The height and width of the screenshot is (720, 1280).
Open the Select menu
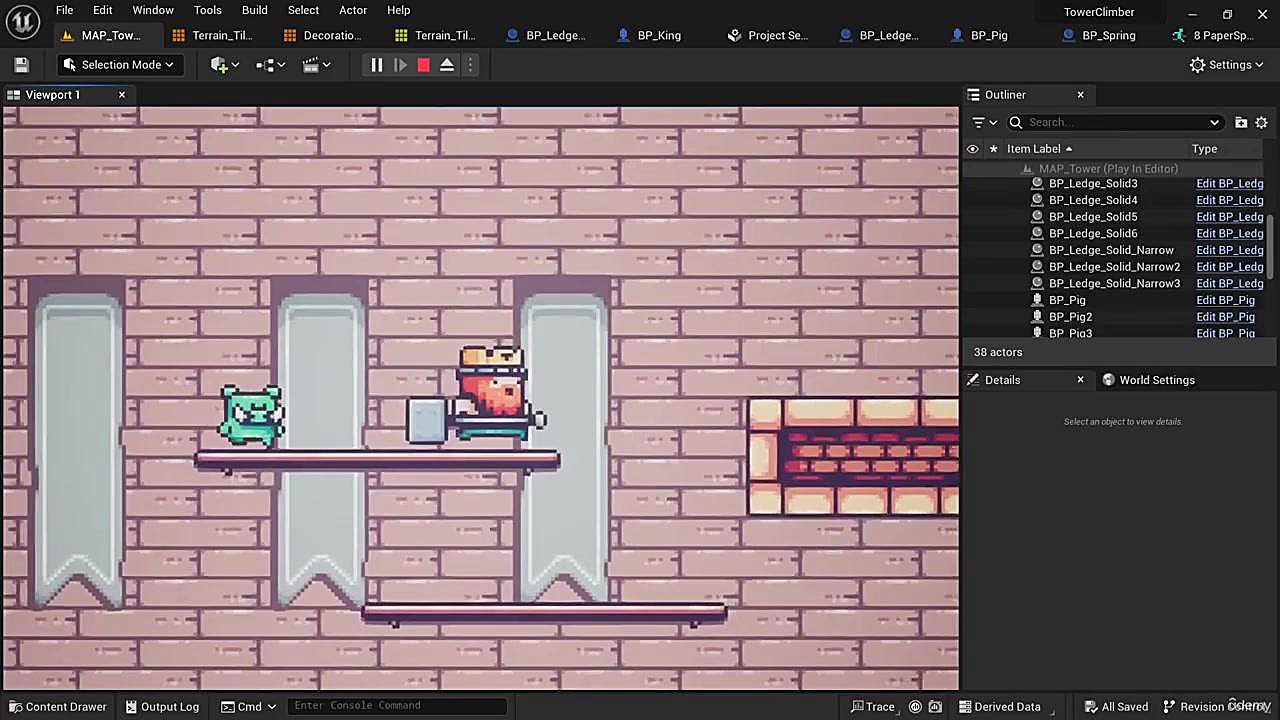tap(303, 10)
